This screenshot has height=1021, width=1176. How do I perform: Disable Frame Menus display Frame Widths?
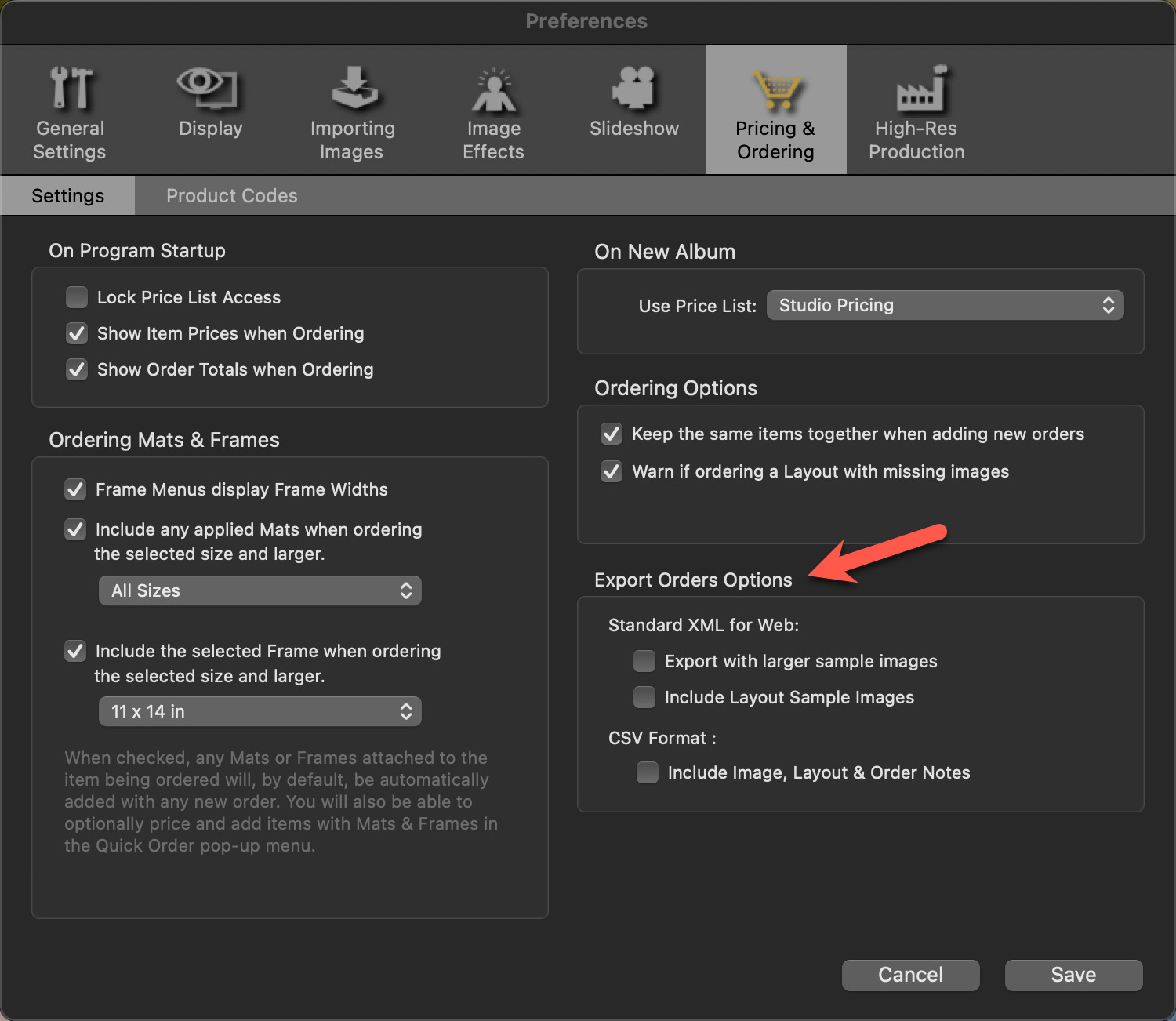point(75,489)
